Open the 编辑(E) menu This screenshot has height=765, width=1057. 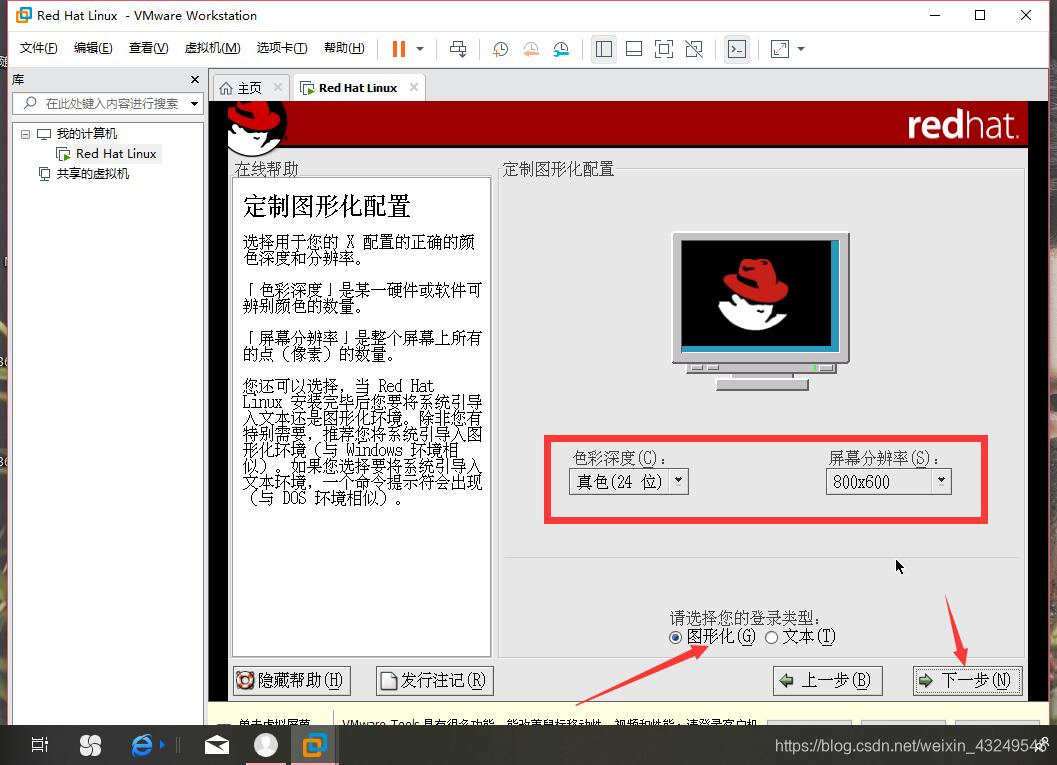tap(93, 48)
